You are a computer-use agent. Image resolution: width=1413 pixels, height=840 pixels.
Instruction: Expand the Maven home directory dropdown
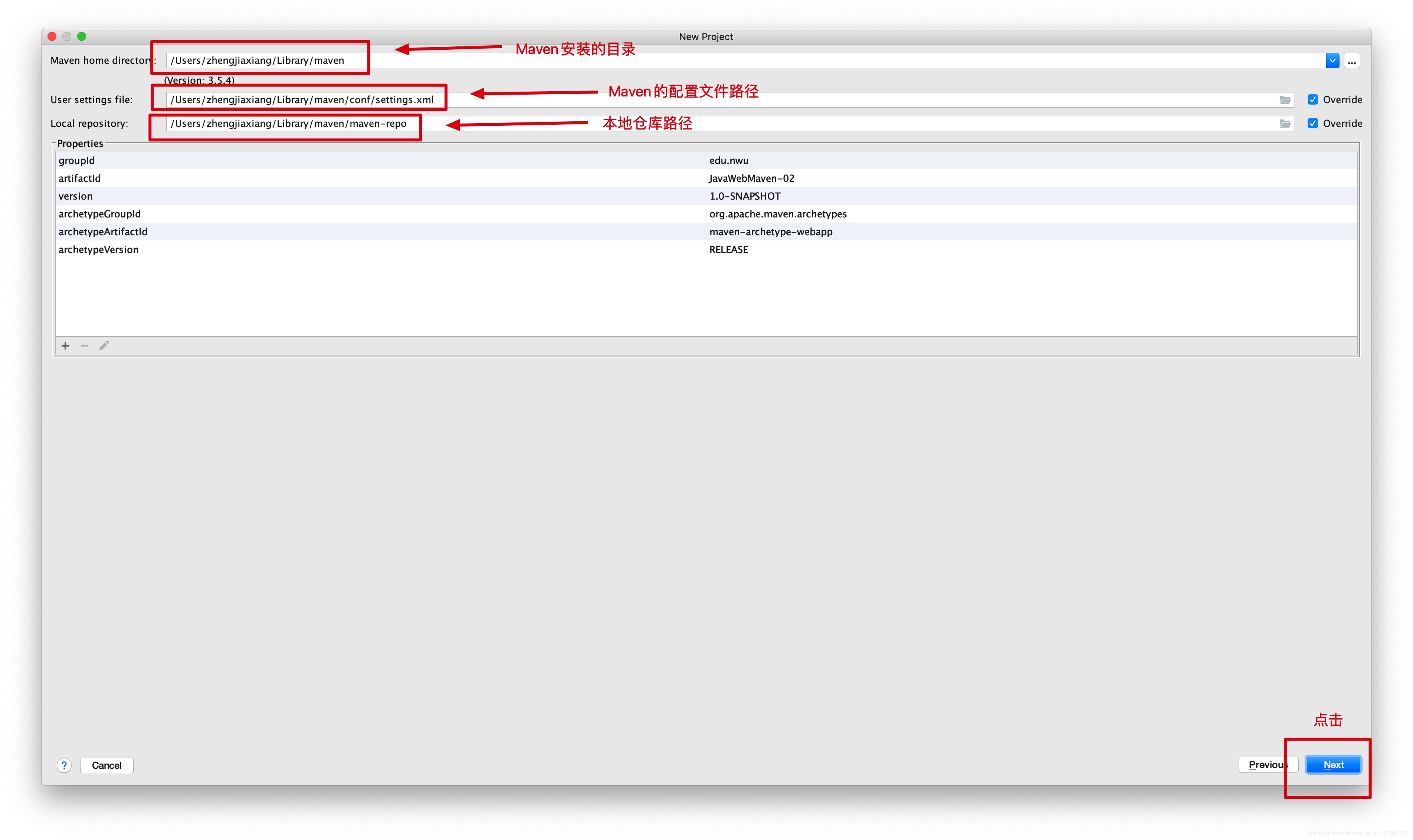pos(1332,61)
